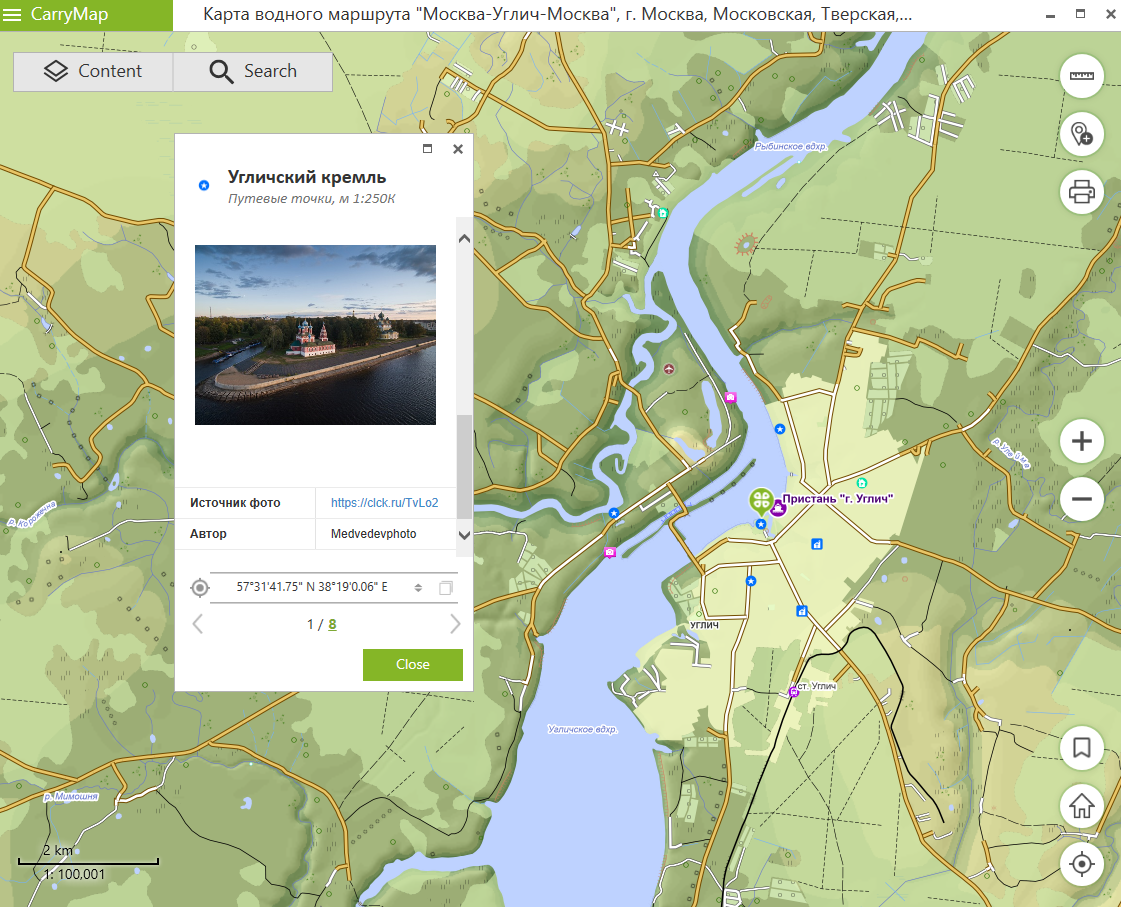Image resolution: width=1121 pixels, height=907 pixels.
Task: Toggle the coordinate format stepper arrows
Action: (418, 588)
